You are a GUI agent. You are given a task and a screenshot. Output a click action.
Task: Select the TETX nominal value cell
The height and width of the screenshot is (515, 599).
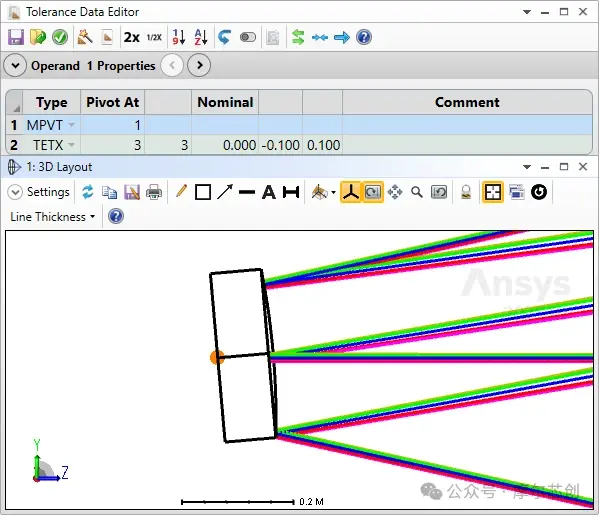pos(225,145)
